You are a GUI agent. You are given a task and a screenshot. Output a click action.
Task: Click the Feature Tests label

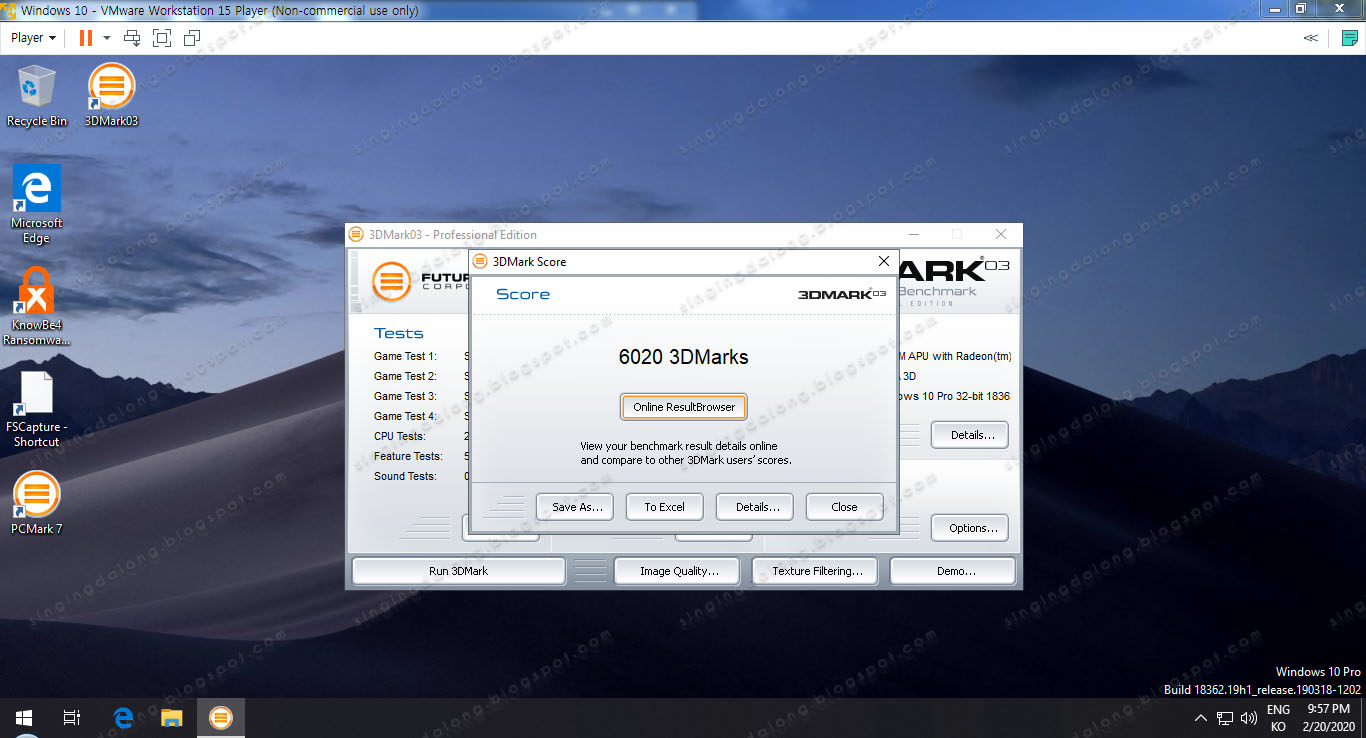click(x=408, y=456)
